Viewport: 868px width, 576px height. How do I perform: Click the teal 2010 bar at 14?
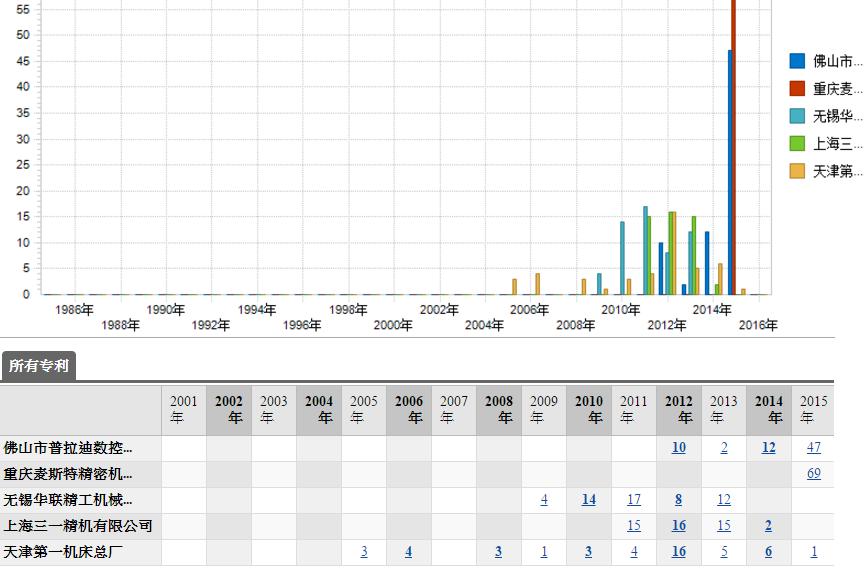[x=622, y=258]
